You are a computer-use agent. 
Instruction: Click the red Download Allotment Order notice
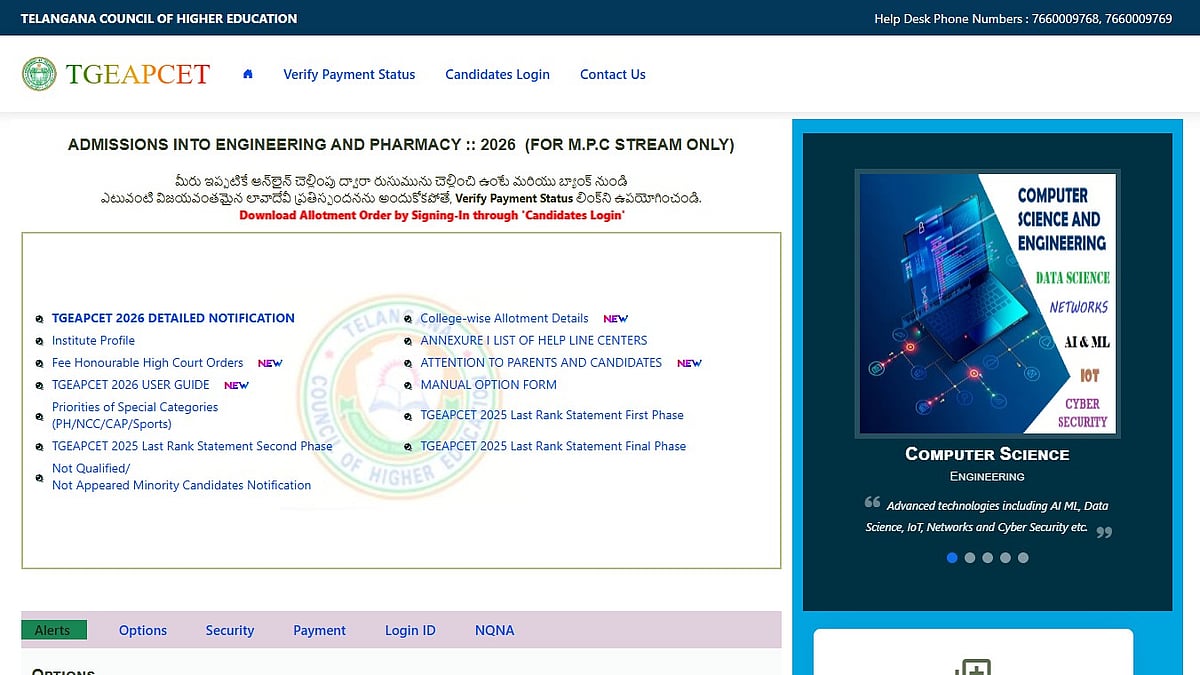[x=432, y=215]
